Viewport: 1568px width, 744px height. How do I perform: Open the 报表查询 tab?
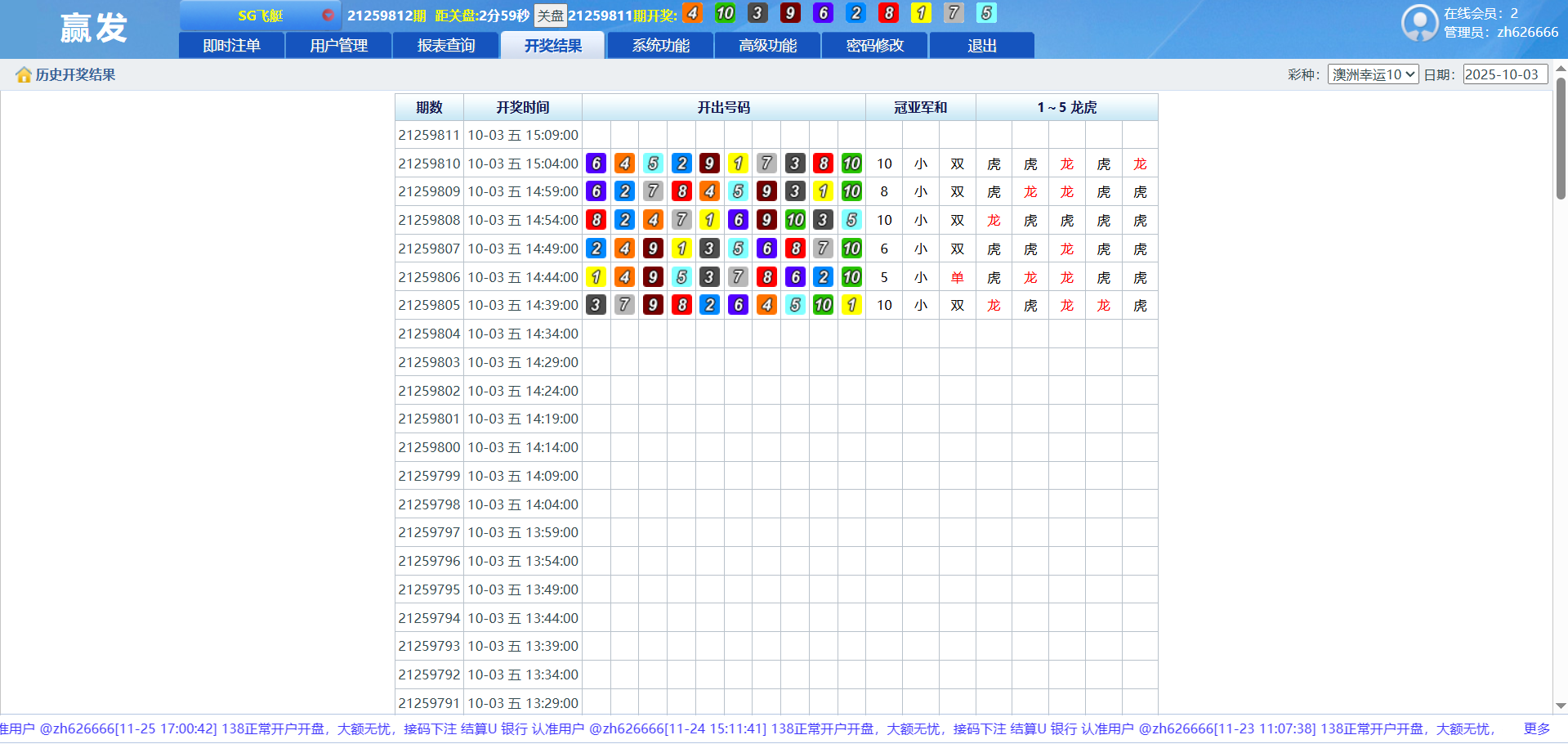[x=446, y=46]
